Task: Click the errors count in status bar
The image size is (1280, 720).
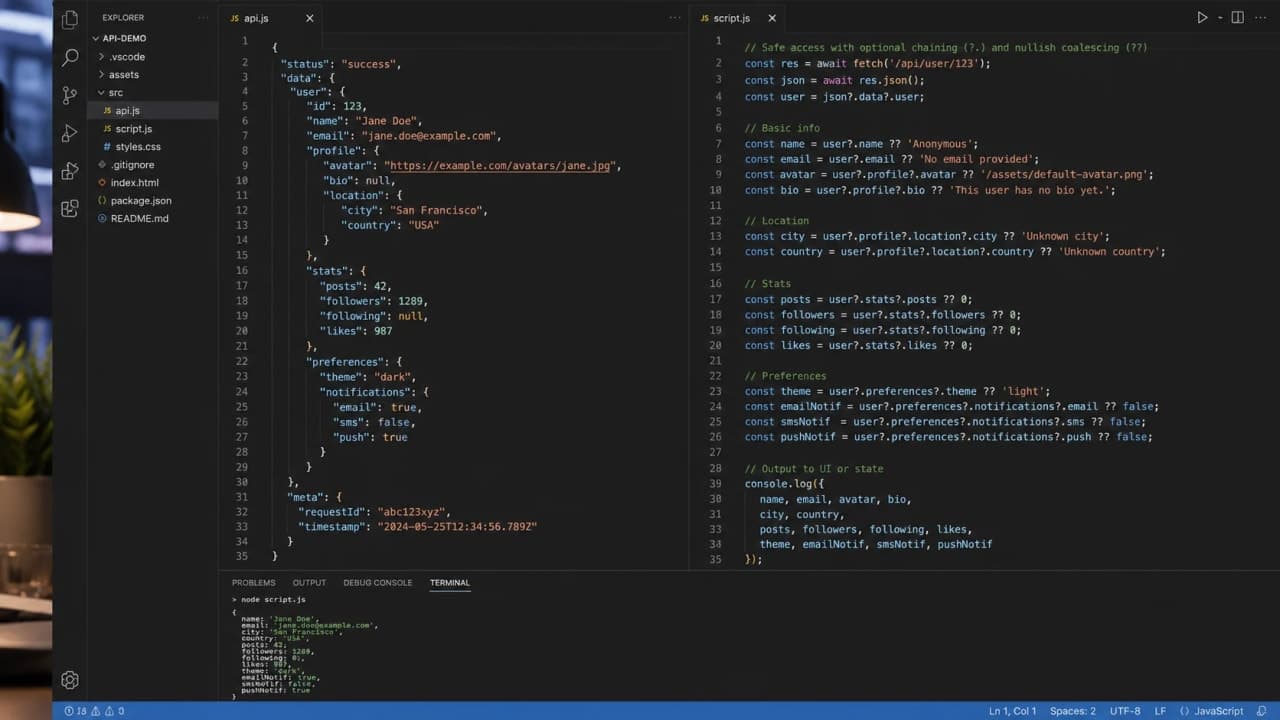Action: (76, 711)
